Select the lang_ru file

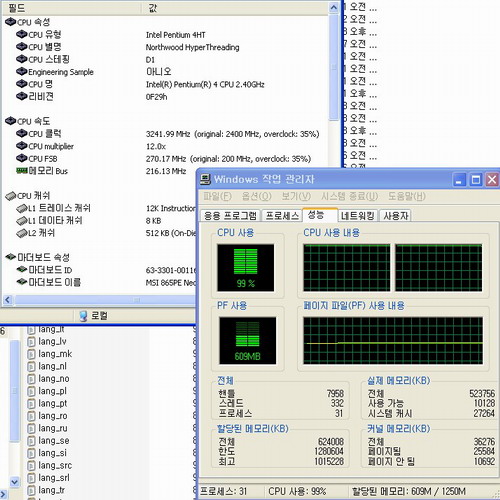pos(47,428)
